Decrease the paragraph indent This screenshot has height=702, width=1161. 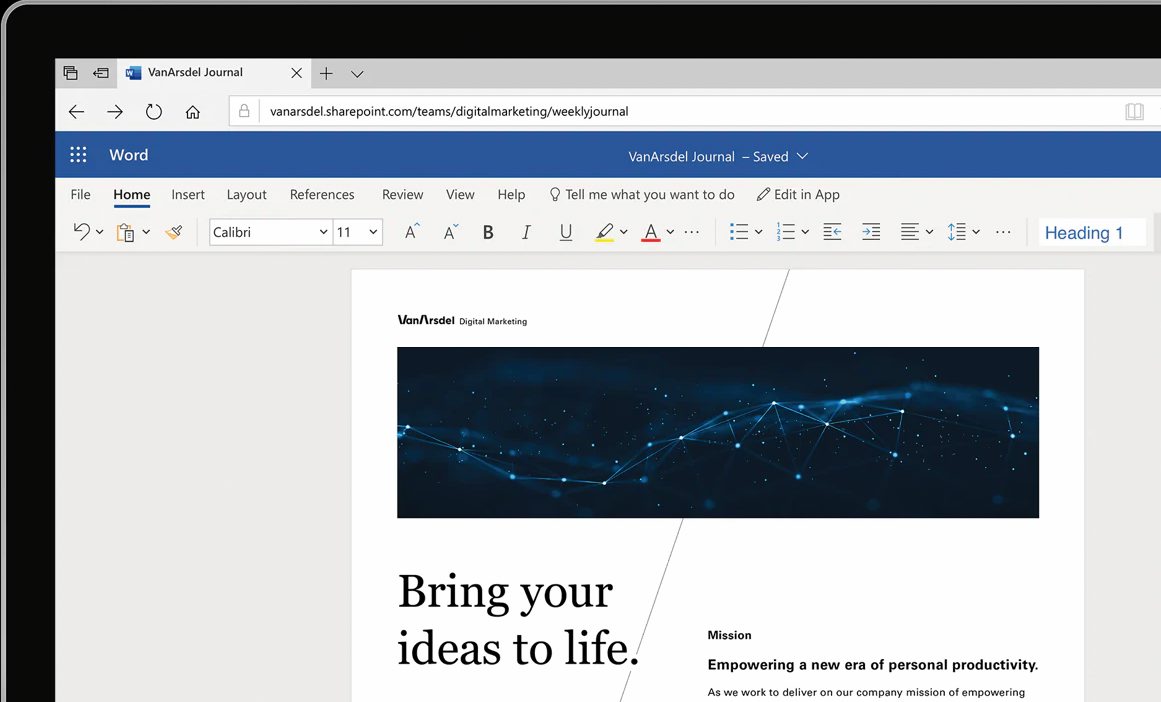point(832,232)
